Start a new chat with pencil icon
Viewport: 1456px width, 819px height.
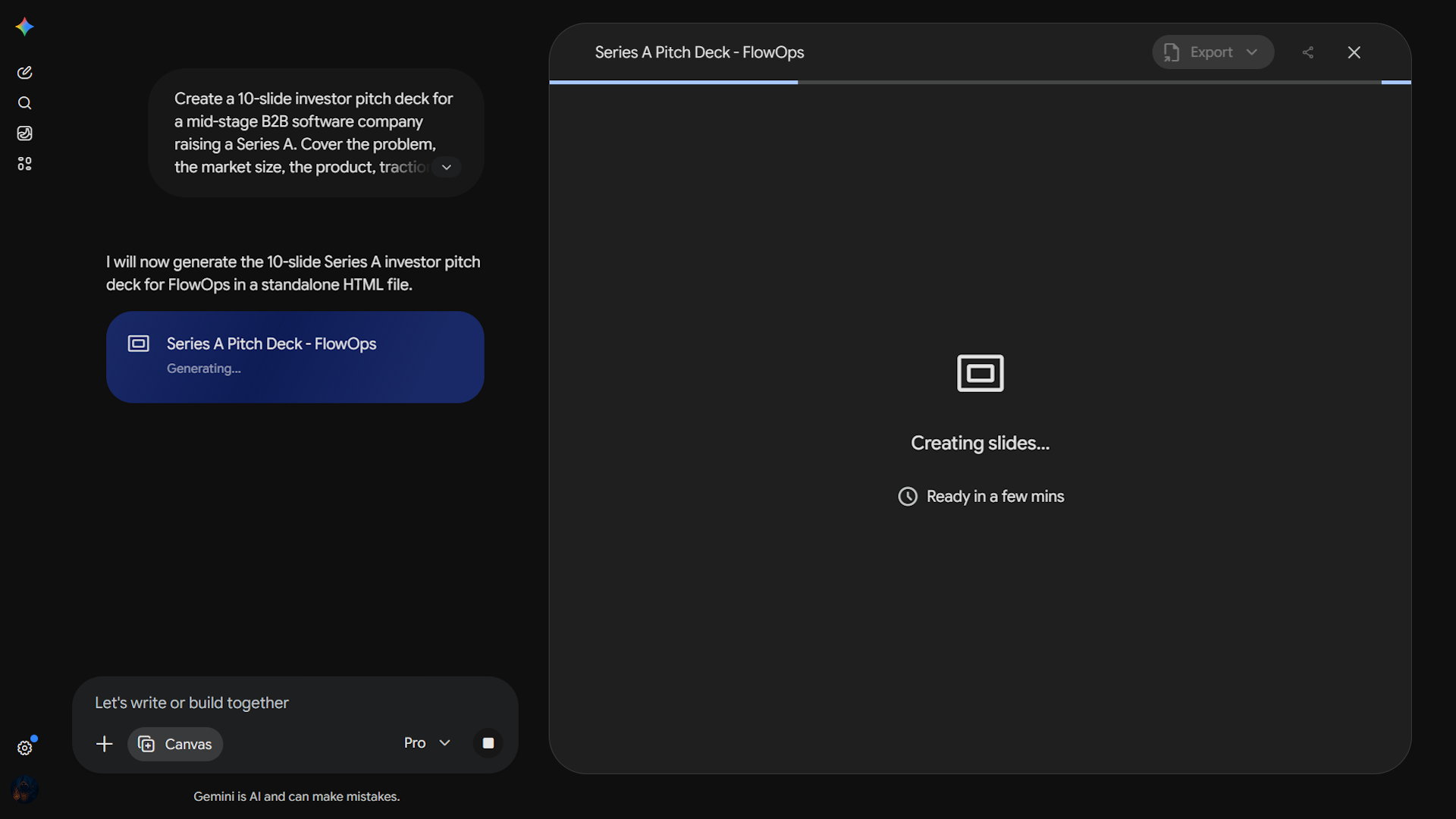click(24, 73)
